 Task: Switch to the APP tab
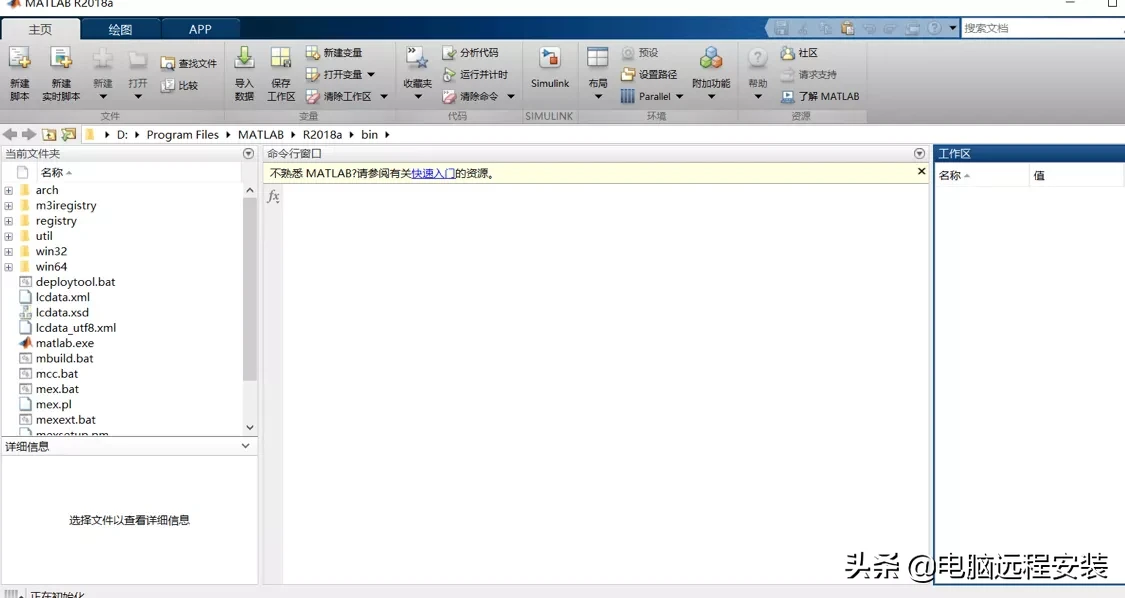click(x=200, y=29)
